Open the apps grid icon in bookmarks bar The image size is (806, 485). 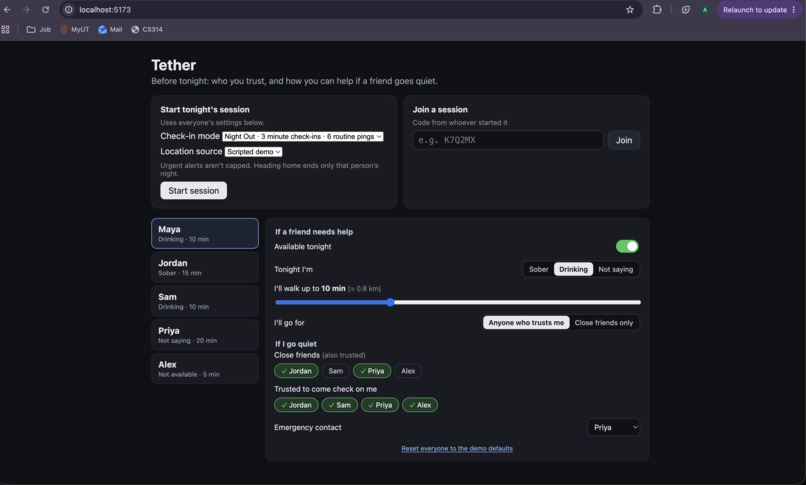(5, 30)
